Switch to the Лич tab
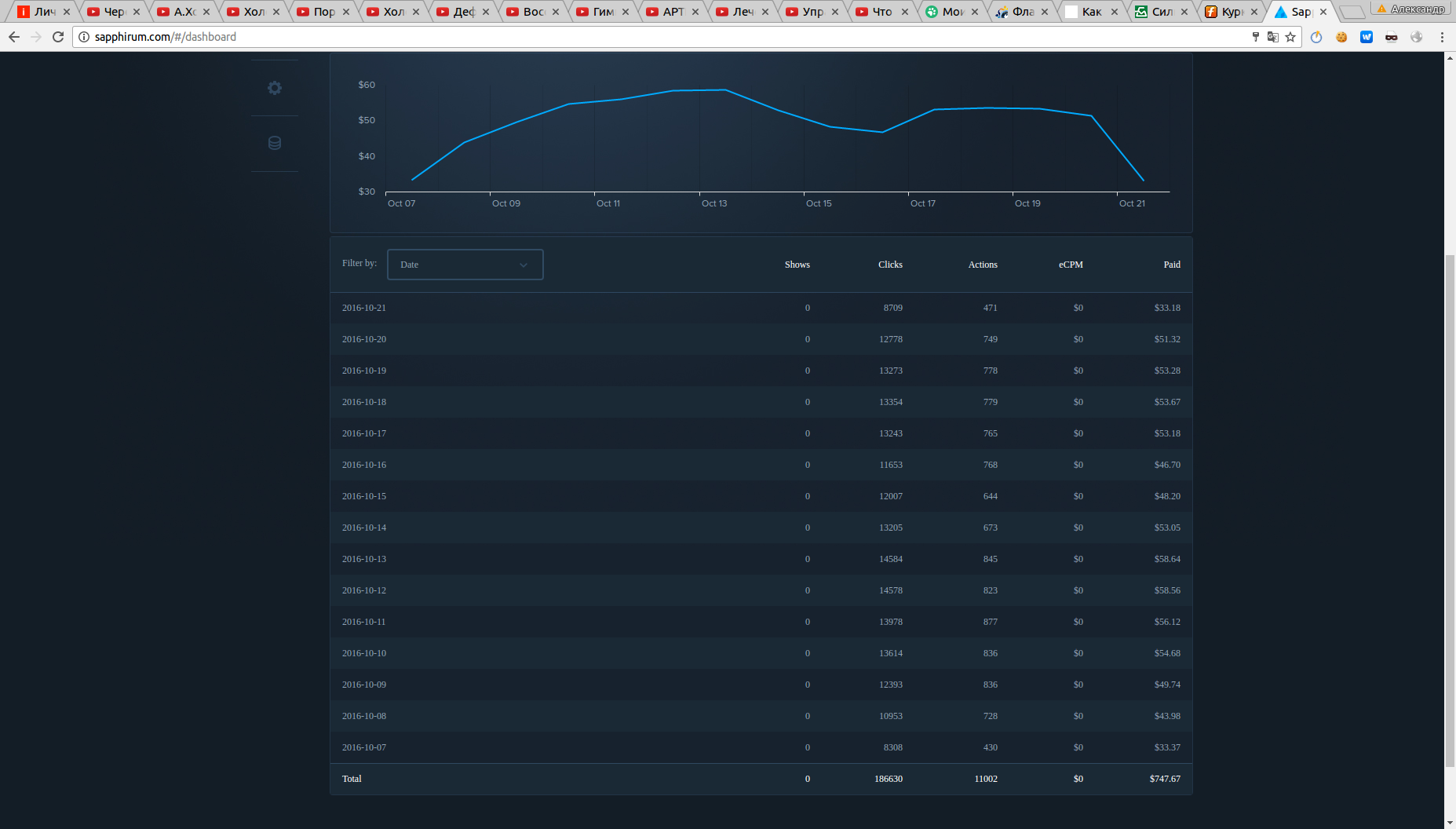The height and width of the screenshot is (829, 1456). 44,12
